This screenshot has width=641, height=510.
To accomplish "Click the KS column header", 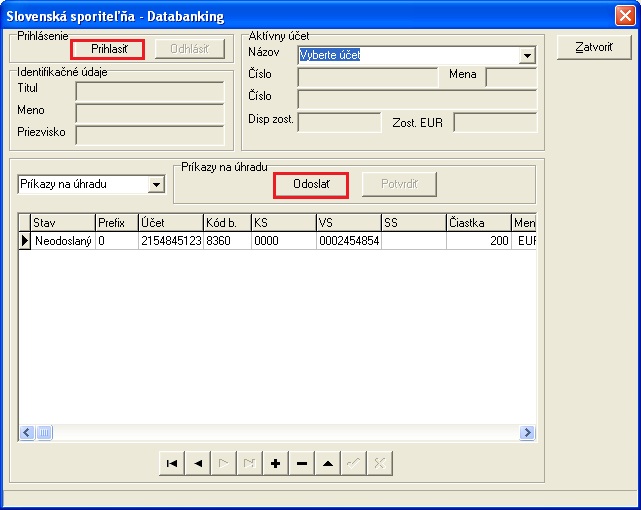I will coord(284,223).
